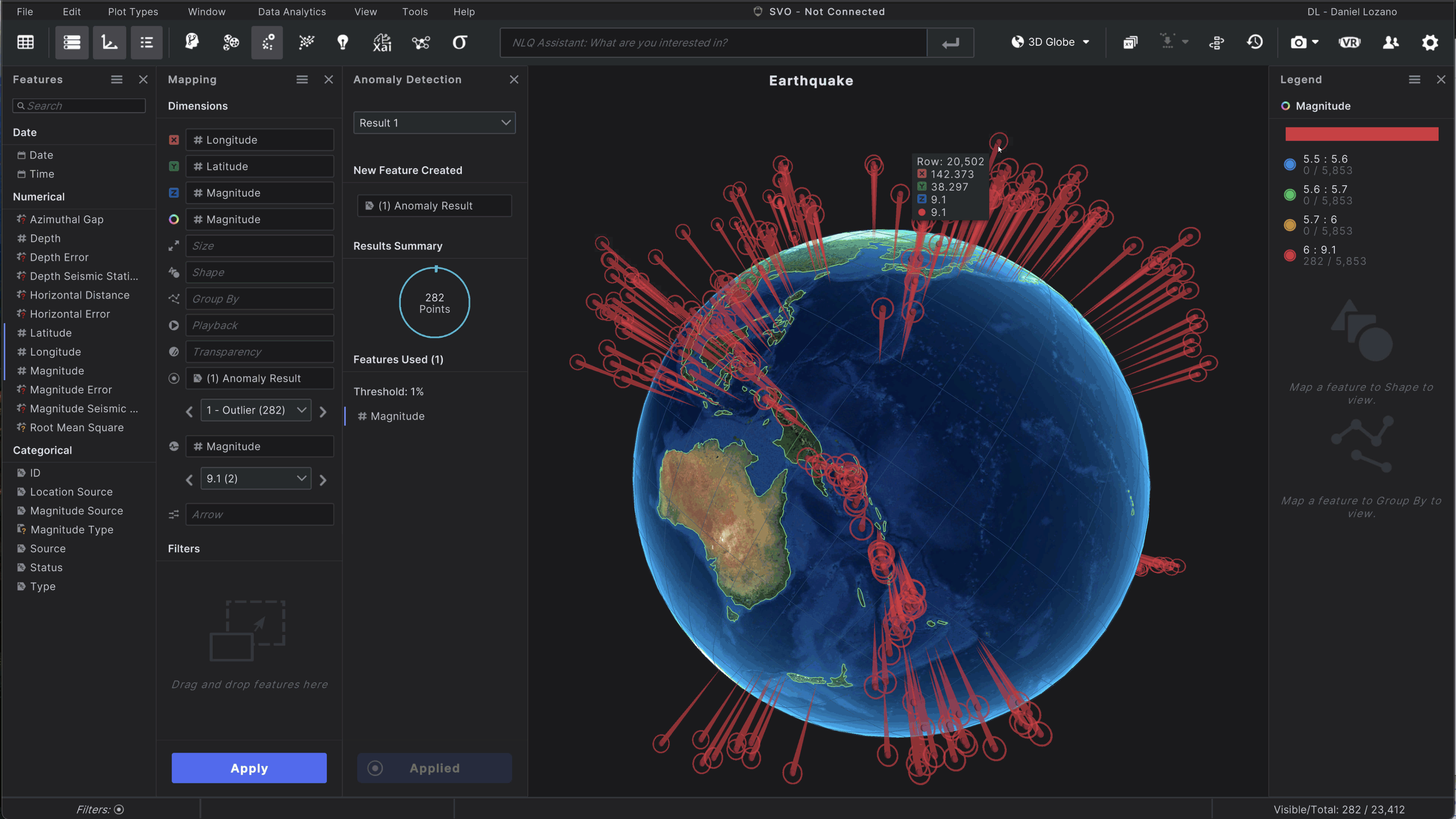1456x819 pixels.
Task: Open the Plot Types menu
Action: pos(133,11)
